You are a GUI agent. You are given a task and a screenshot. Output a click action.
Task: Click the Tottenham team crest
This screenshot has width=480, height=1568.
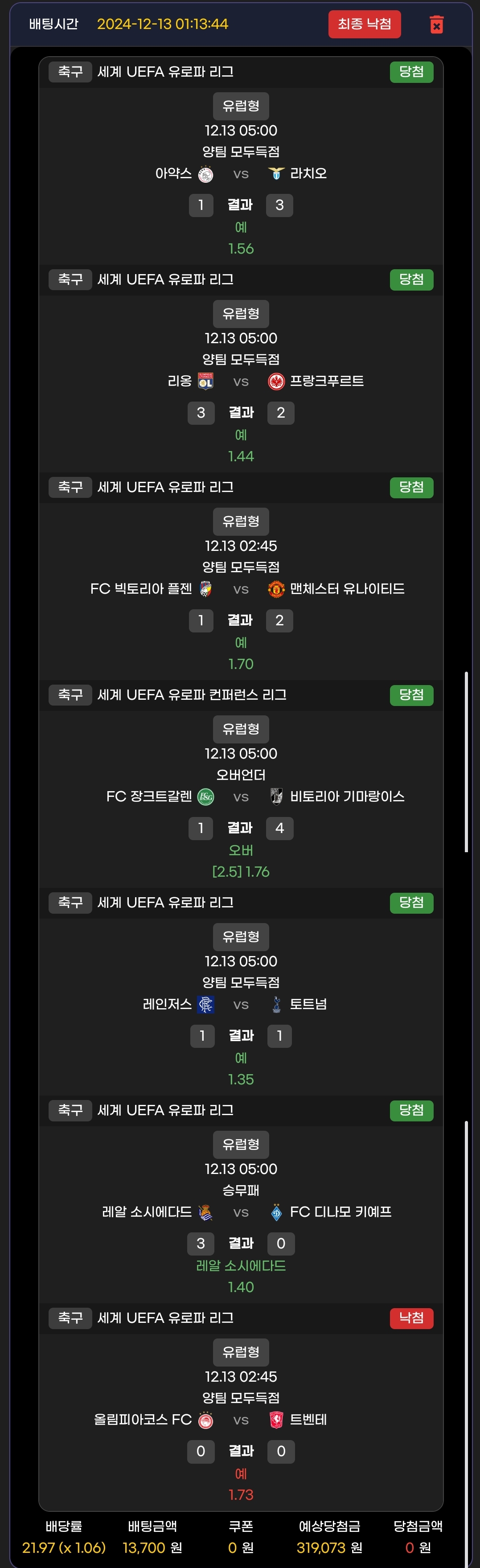click(276, 1004)
